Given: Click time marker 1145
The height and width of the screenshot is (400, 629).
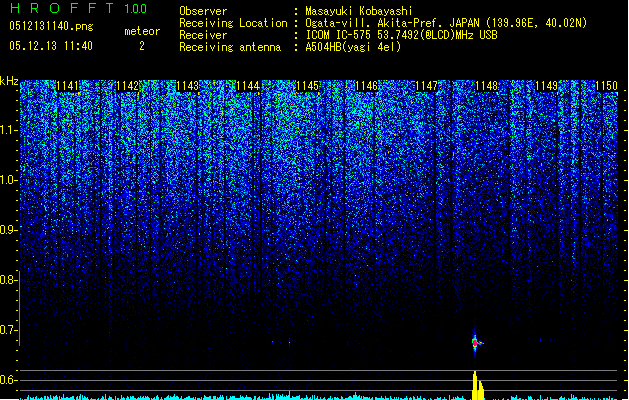Looking at the screenshot, I should point(307,86).
